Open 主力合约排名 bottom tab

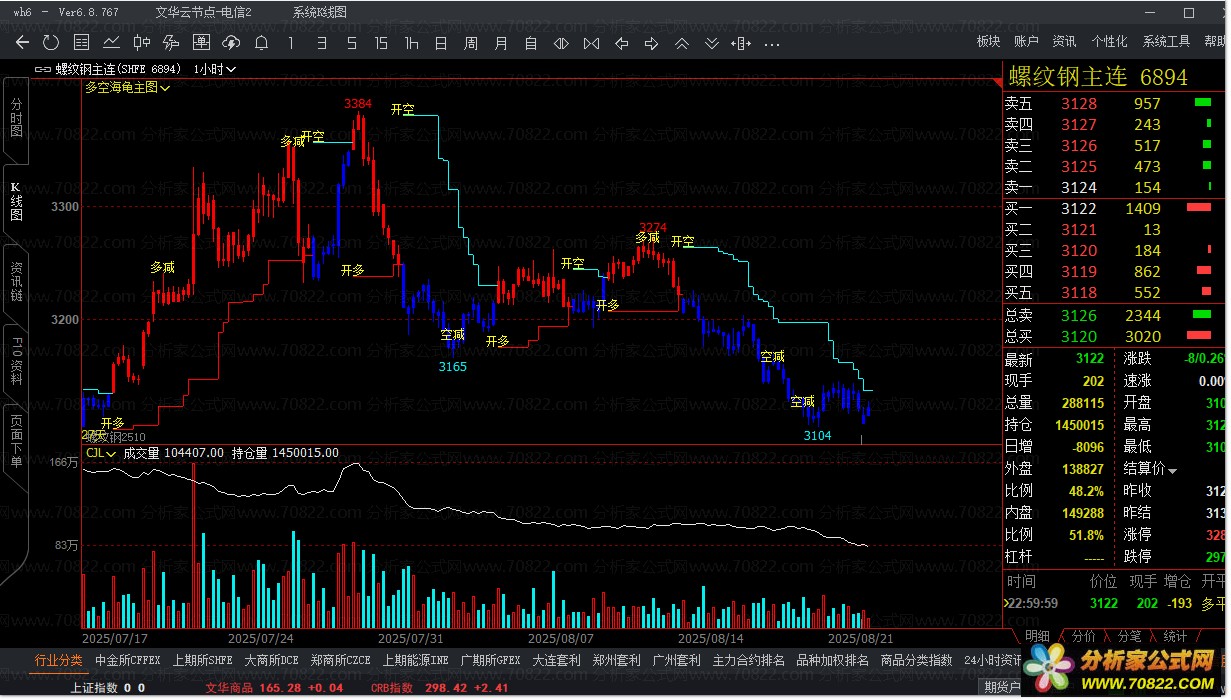[750, 660]
